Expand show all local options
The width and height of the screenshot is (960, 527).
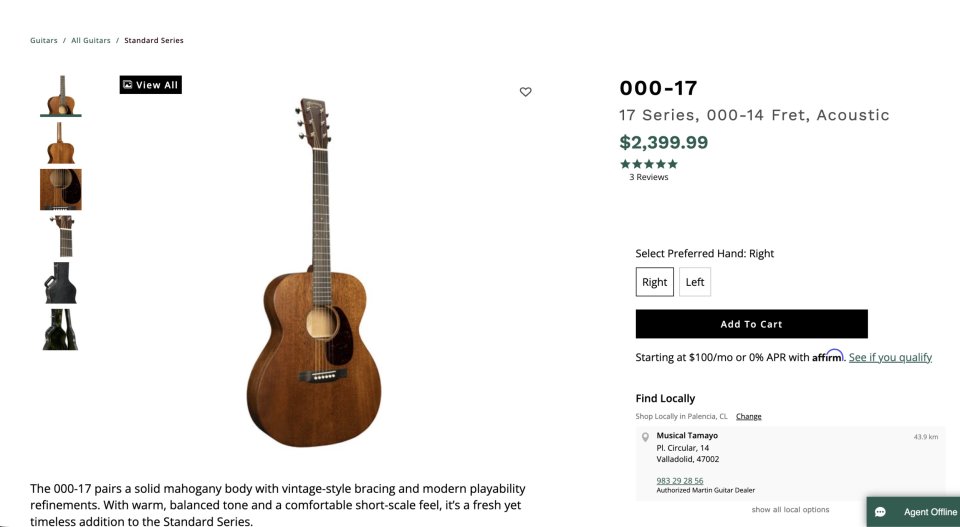point(790,510)
